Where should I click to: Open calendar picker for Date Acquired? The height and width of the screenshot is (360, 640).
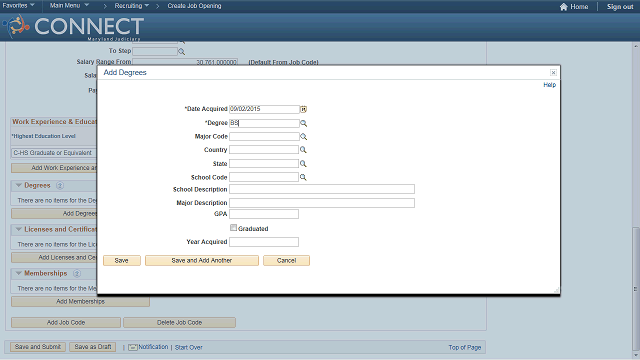point(303,109)
